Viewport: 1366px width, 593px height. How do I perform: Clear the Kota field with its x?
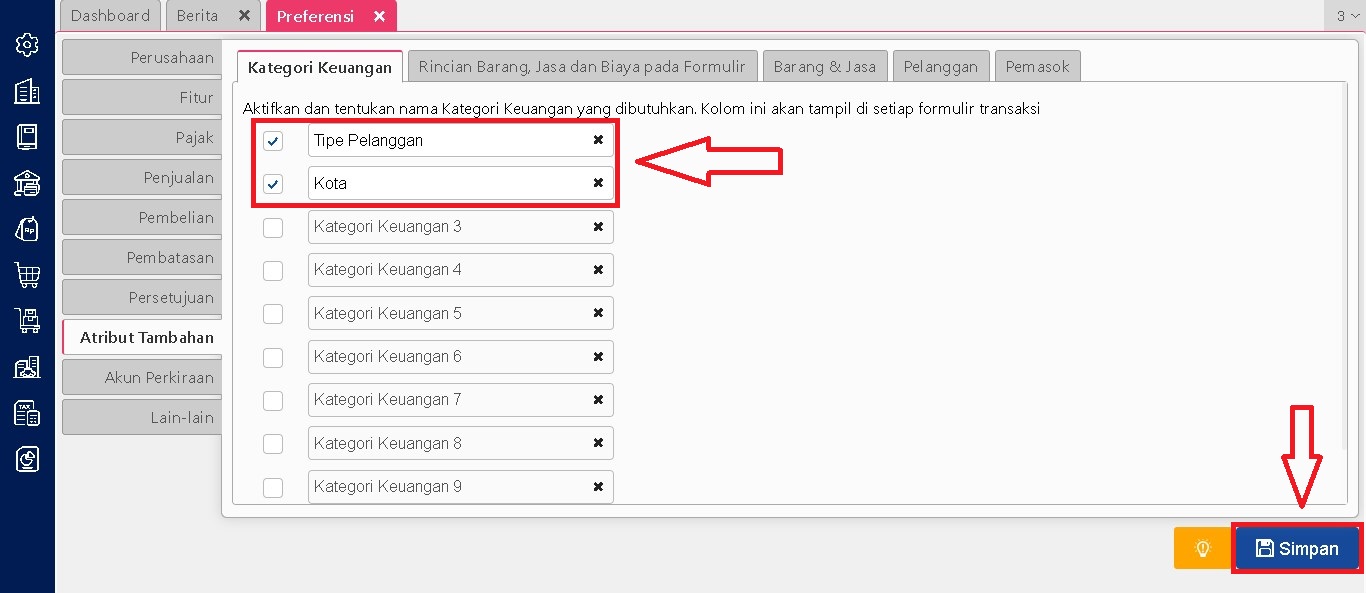(598, 183)
